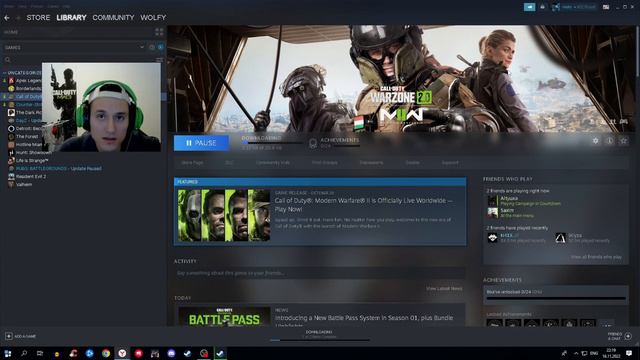Open Google Chrome from the taskbar
The width and height of the screenshot is (640, 360).
106,353
